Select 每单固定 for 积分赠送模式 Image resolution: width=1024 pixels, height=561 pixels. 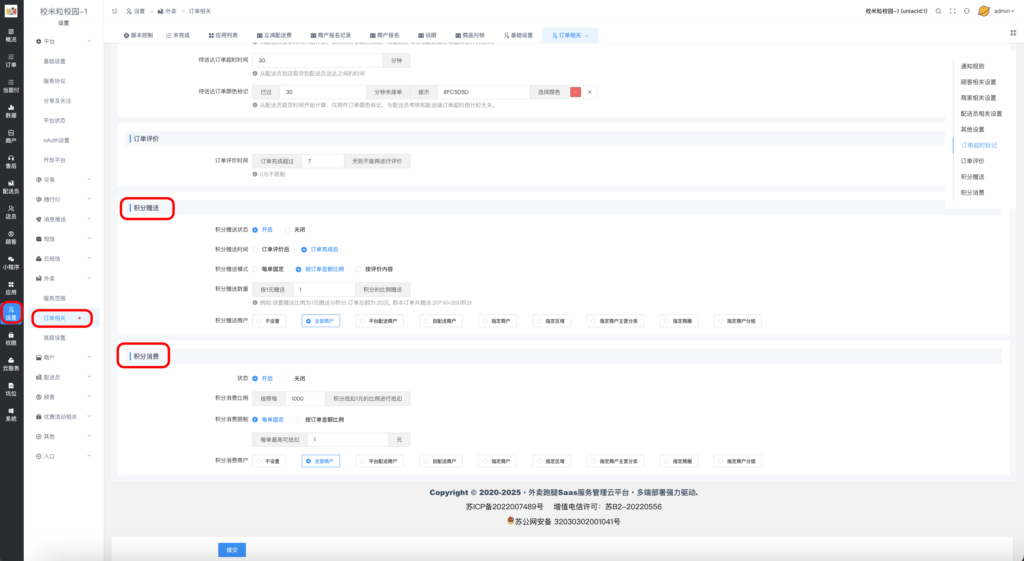click(268, 269)
